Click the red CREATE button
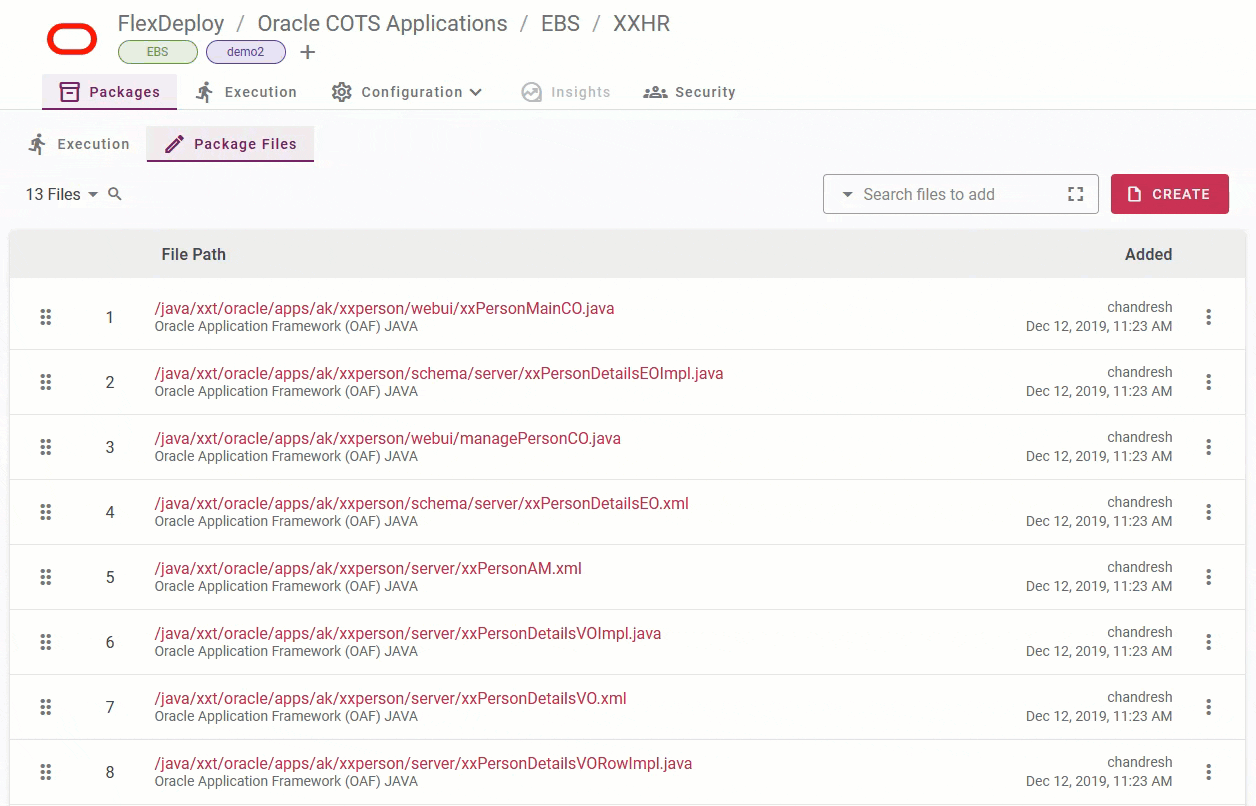Image resolution: width=1256 pixels, height=806 pixels. pyautogui.click(x=1170, y=194)
